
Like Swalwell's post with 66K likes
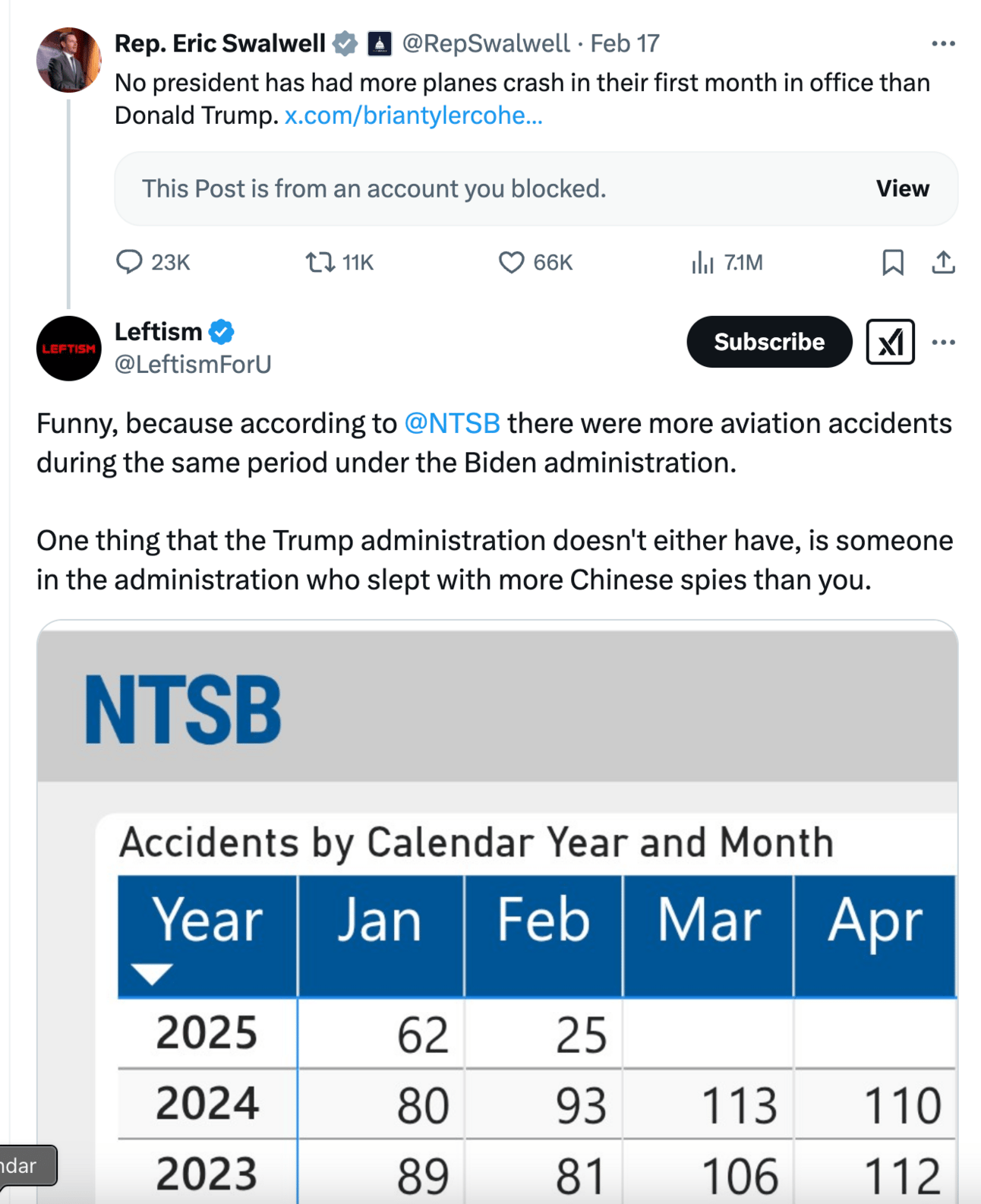pos(511,262)
